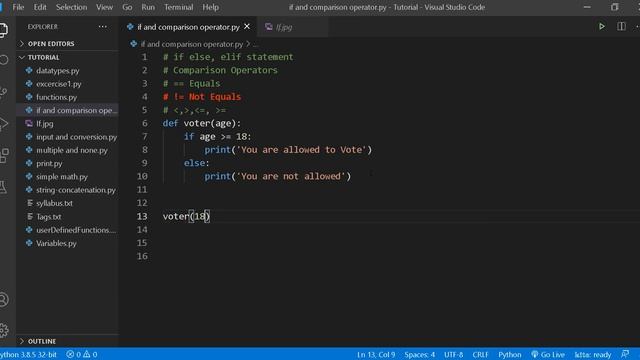Open the View menu

click(104, 7)
